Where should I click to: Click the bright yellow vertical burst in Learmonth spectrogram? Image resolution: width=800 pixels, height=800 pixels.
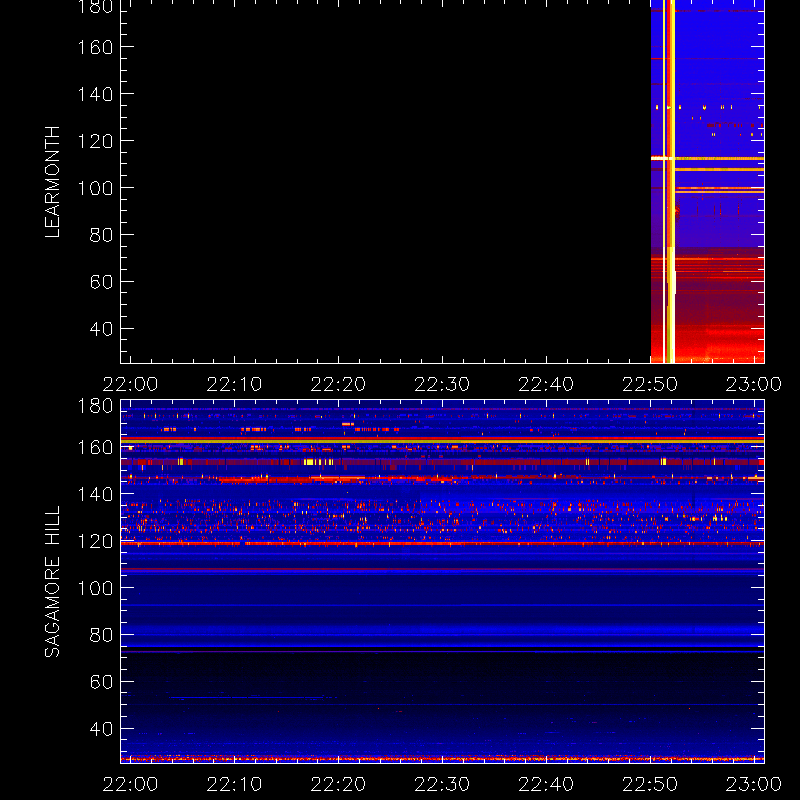[x=669, y=182]
